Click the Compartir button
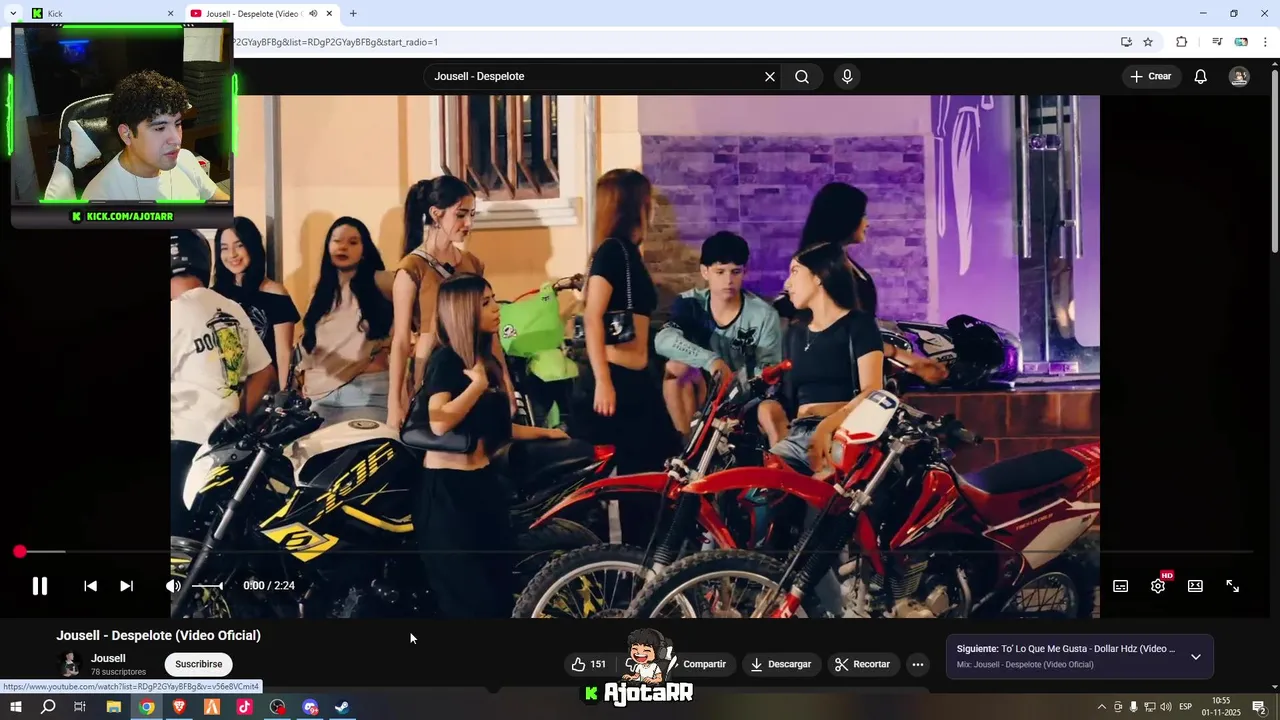1280x720 pixels. 704,664
